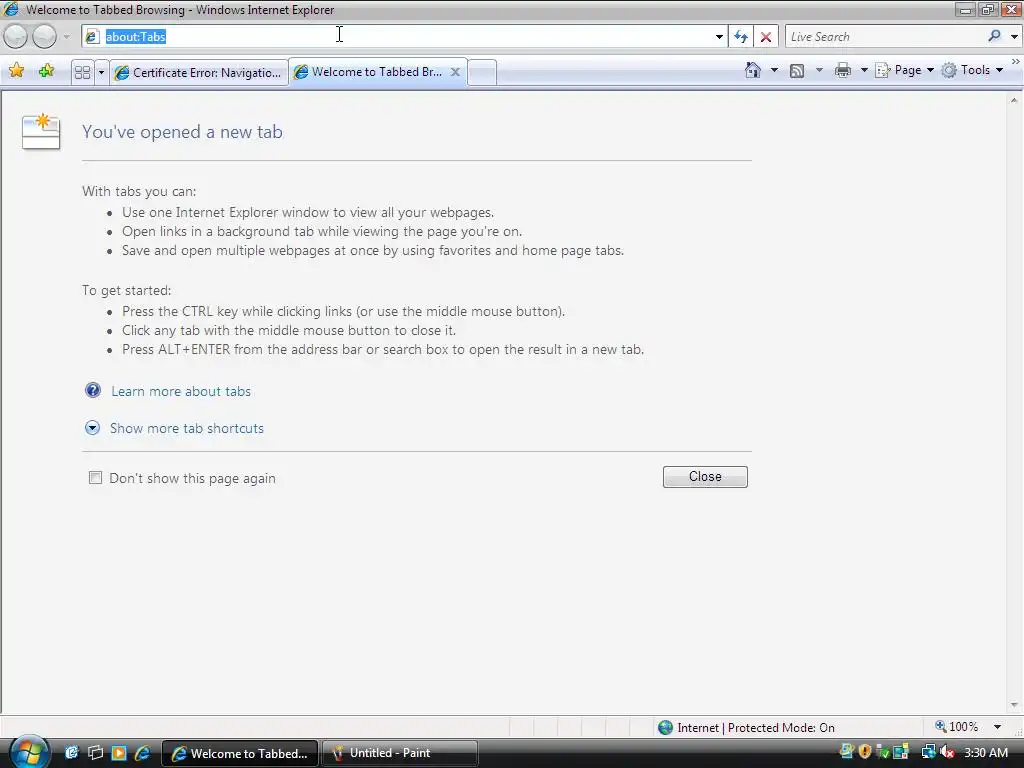This screenshot has height=768, width=1024.
Task: Click the leftmost computer icon in the system tray
Action: 847,752
